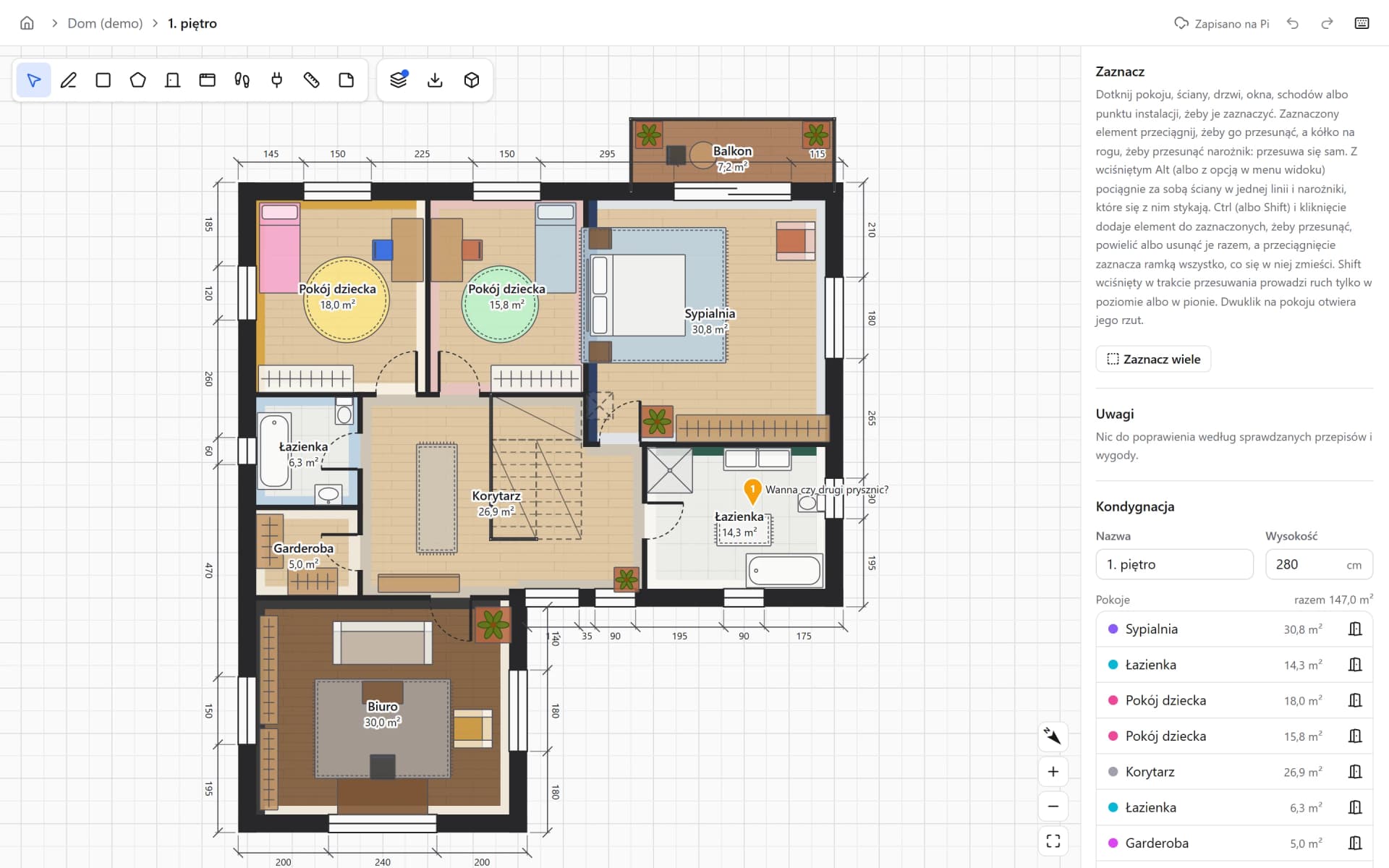Click the home icon in breadcrumb

point(27,23)
